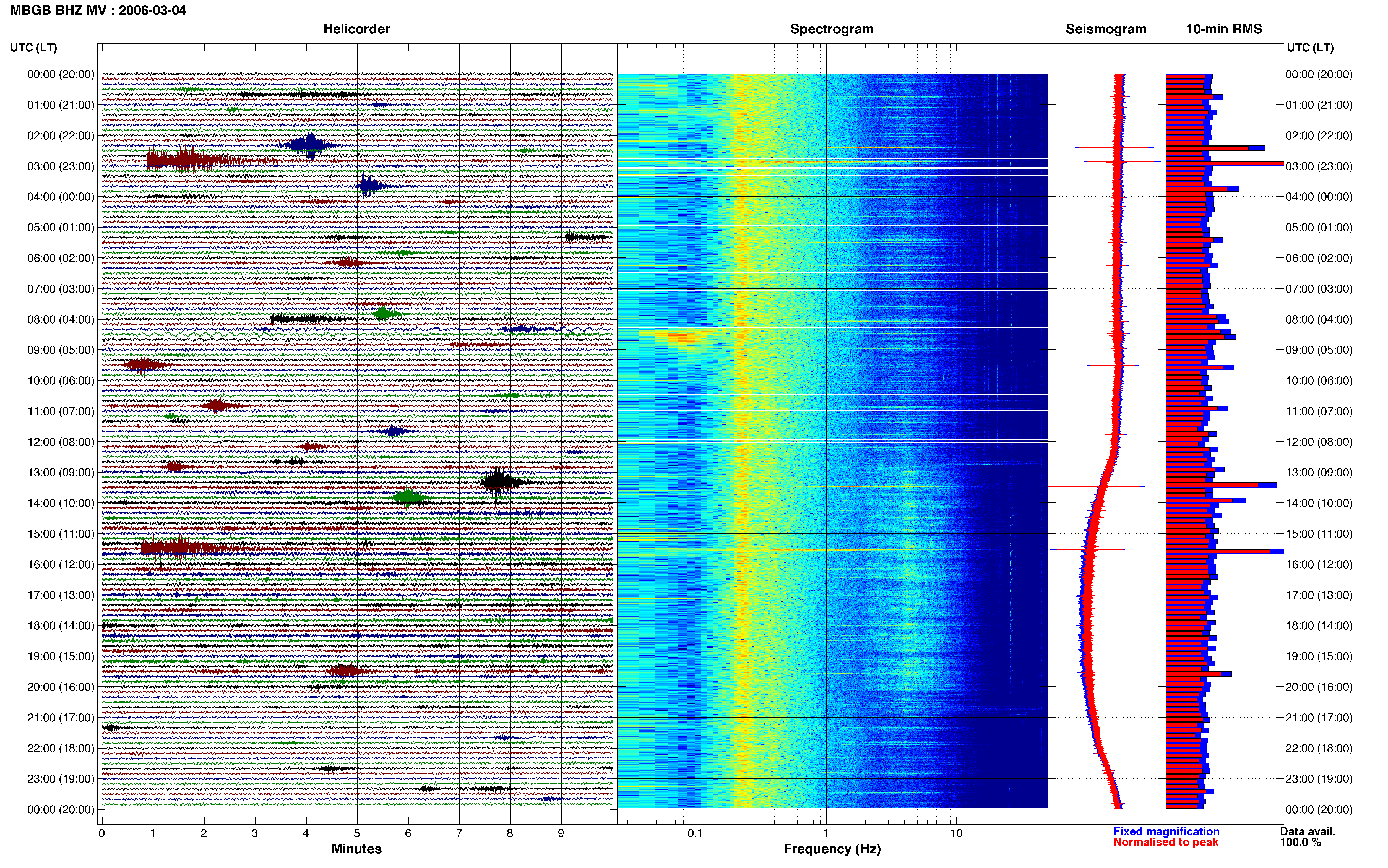
Task: Select the Helicorder panel heading
Action: [356, 29]
